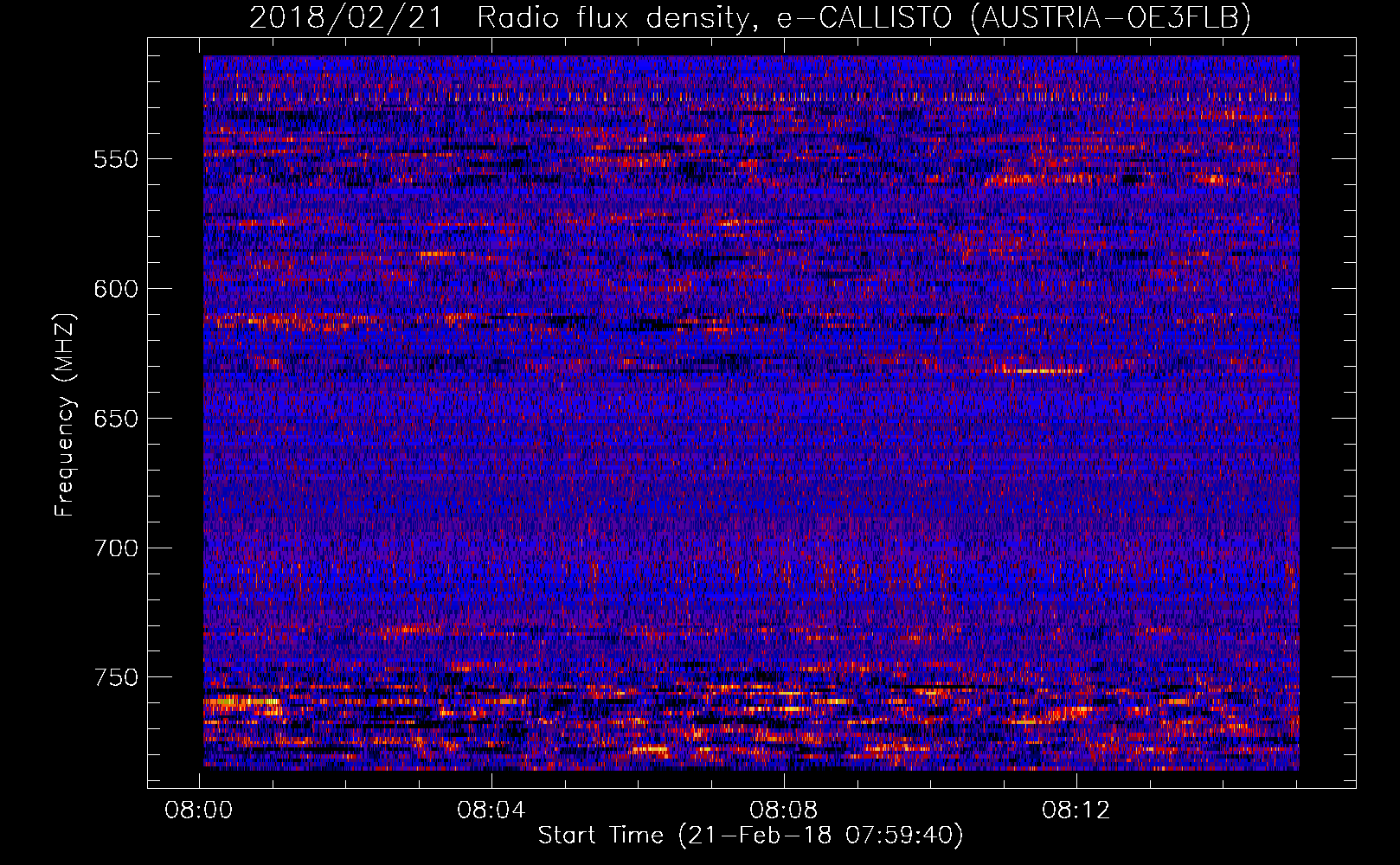Click the 08:08 time tick label

(784, 811)
